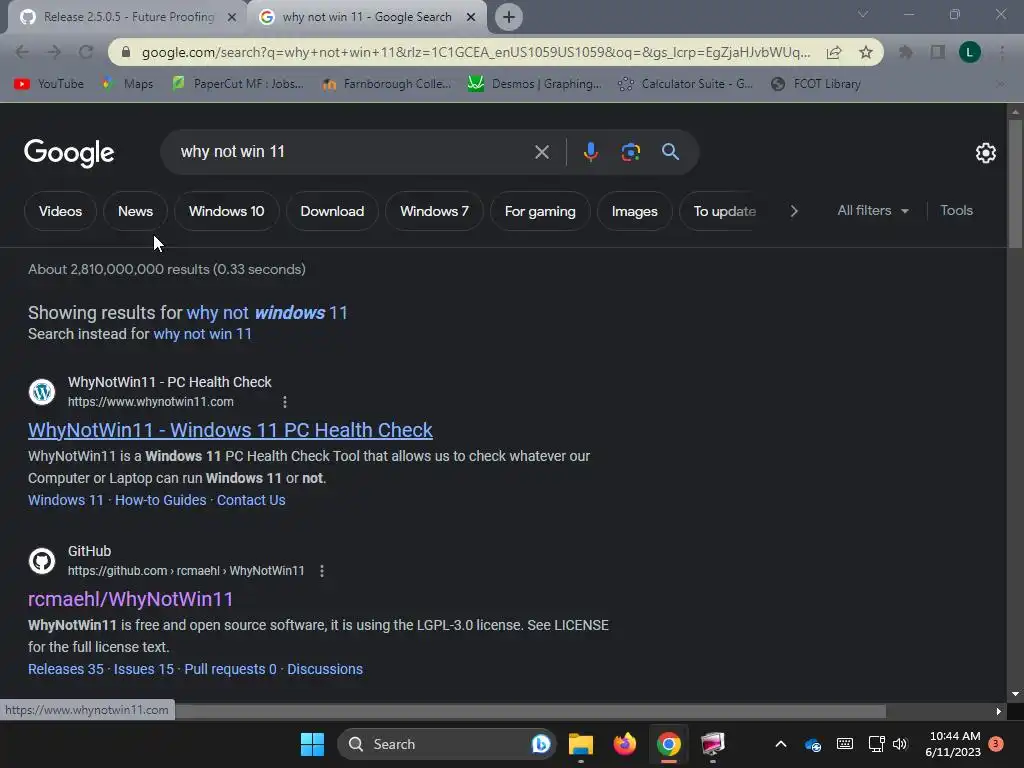Click the Chrome address bar URL
This screenshot has height=768, width=1024.
(475, 52)
